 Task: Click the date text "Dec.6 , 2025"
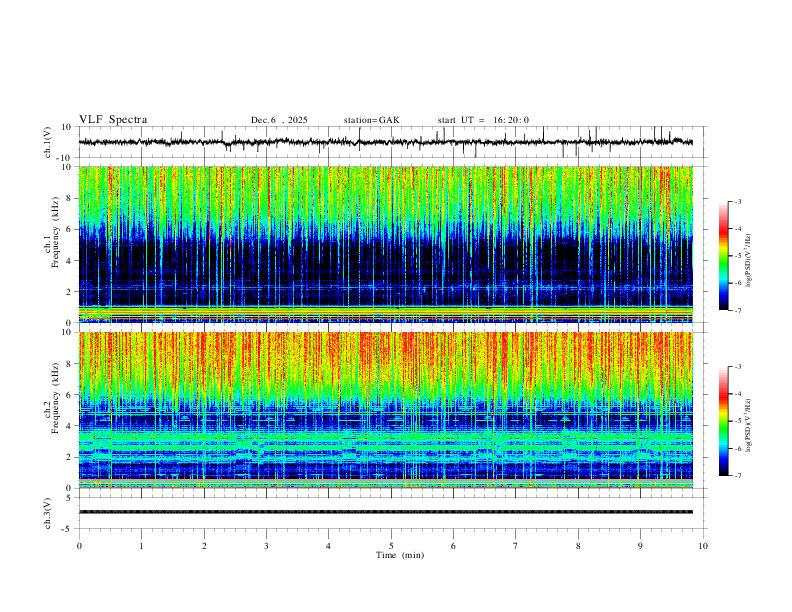pos(279,120)
